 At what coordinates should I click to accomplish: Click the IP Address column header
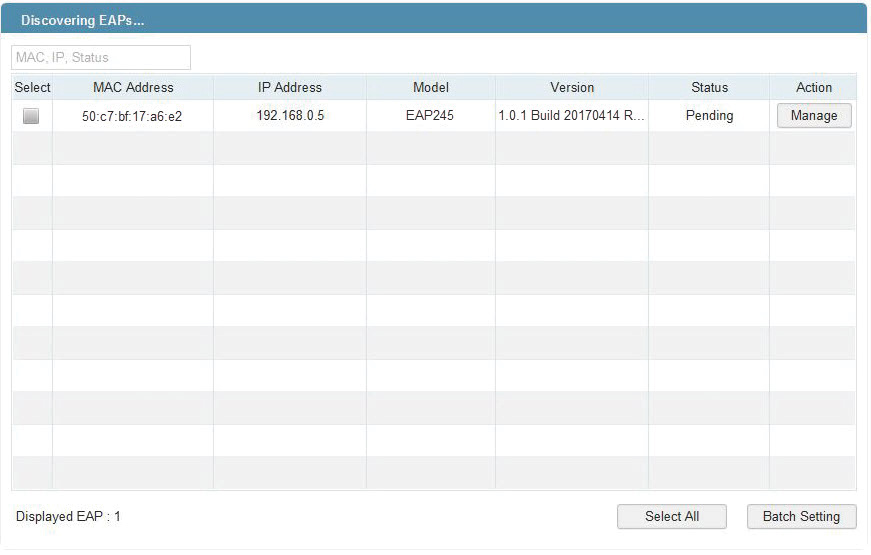pos(290,87)
